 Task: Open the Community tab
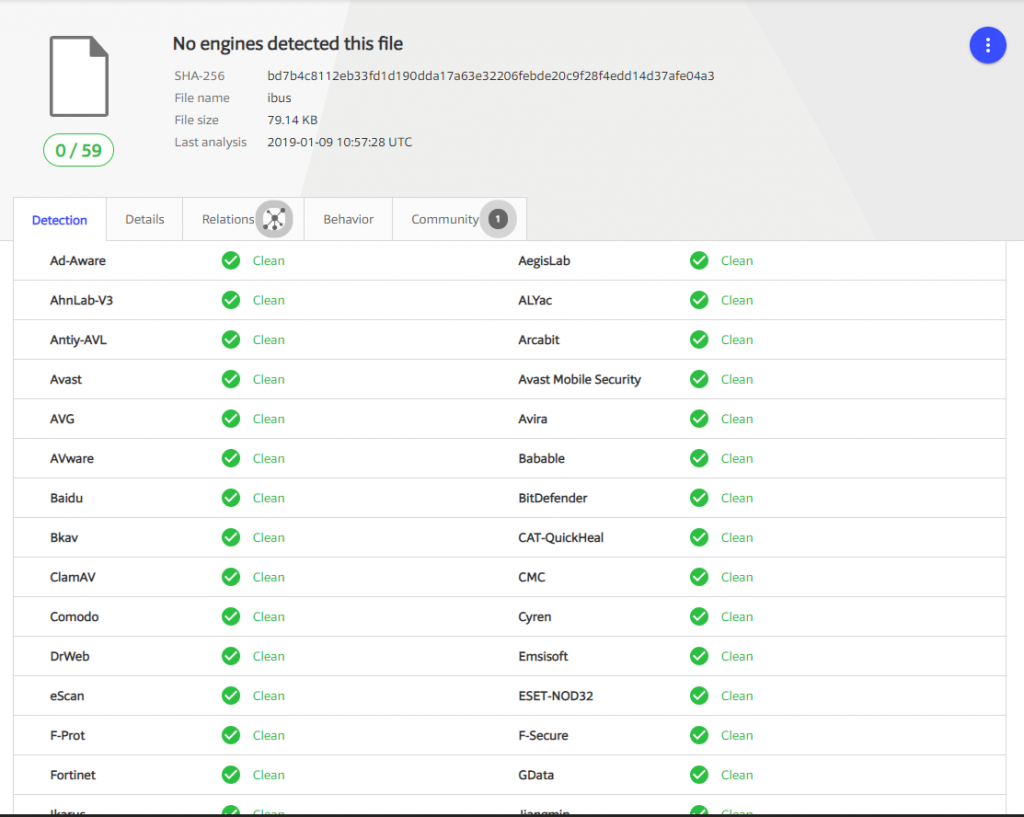coord(444,219)
